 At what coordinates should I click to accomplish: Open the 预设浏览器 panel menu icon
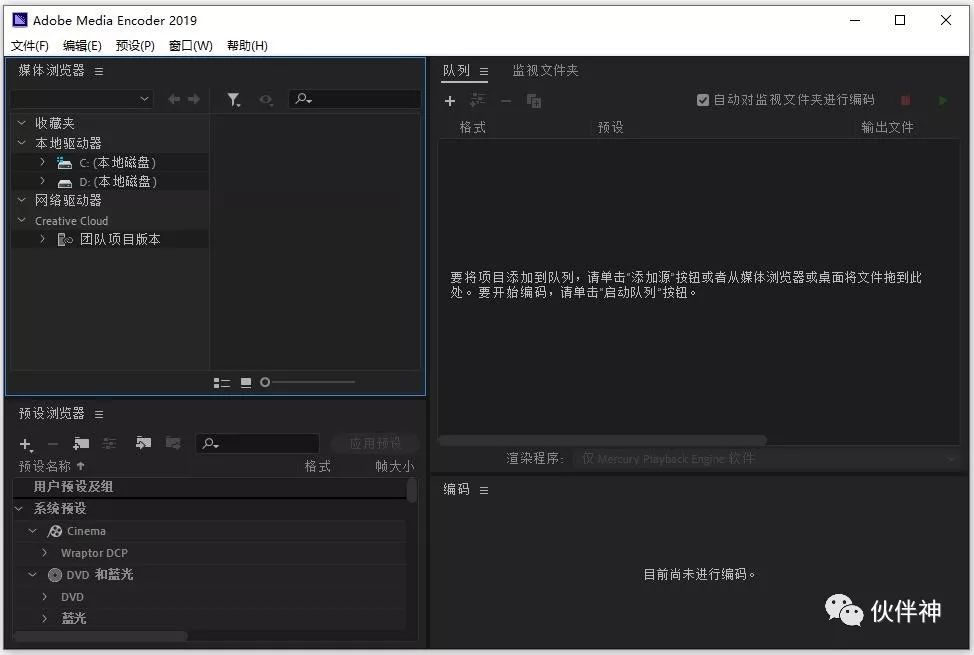(x=99, y=414)
